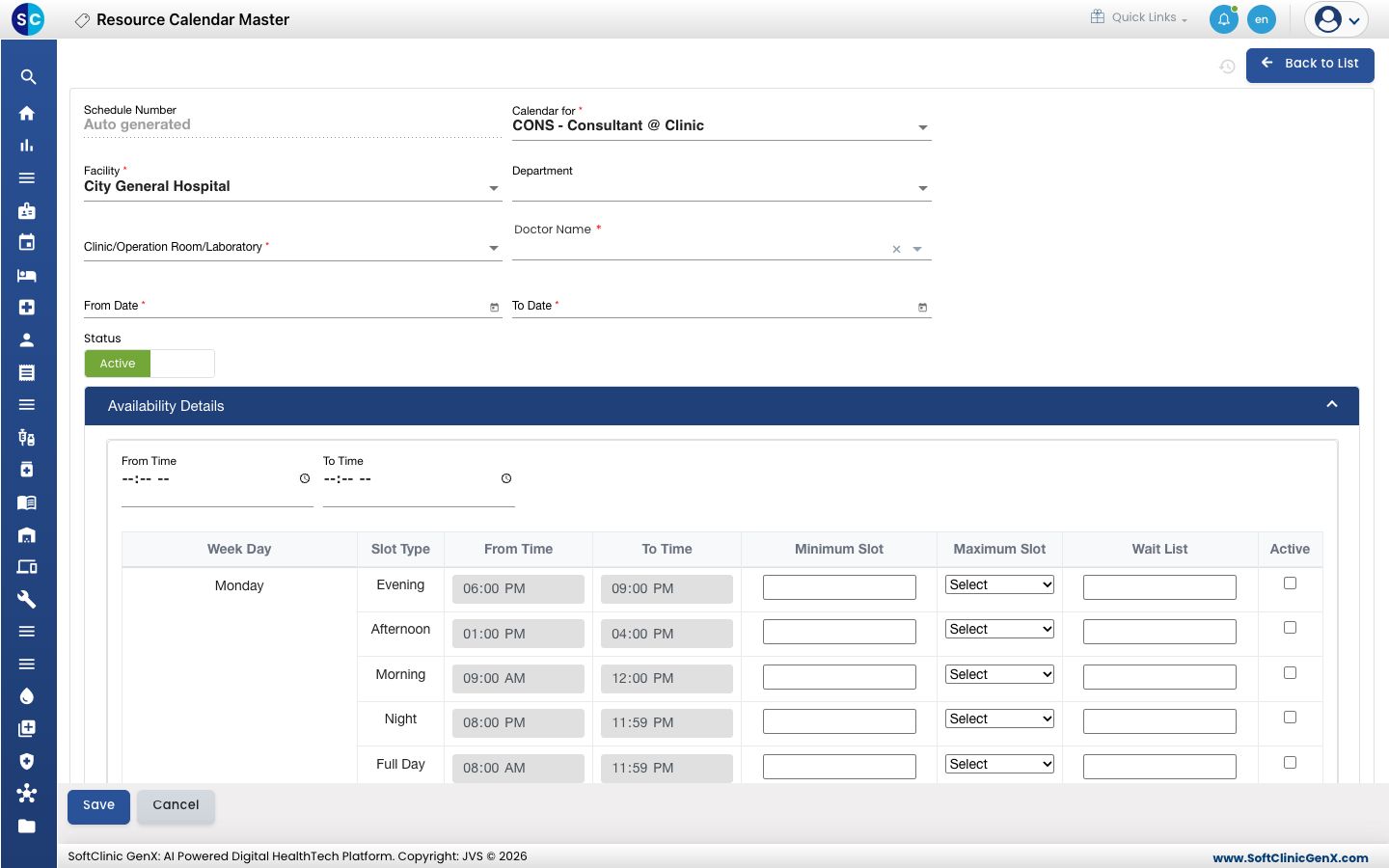The width and height of the screenshot is (1389, 868).
Task: Cancel the form
Action: pyautogui.click(x=176, y=806)
